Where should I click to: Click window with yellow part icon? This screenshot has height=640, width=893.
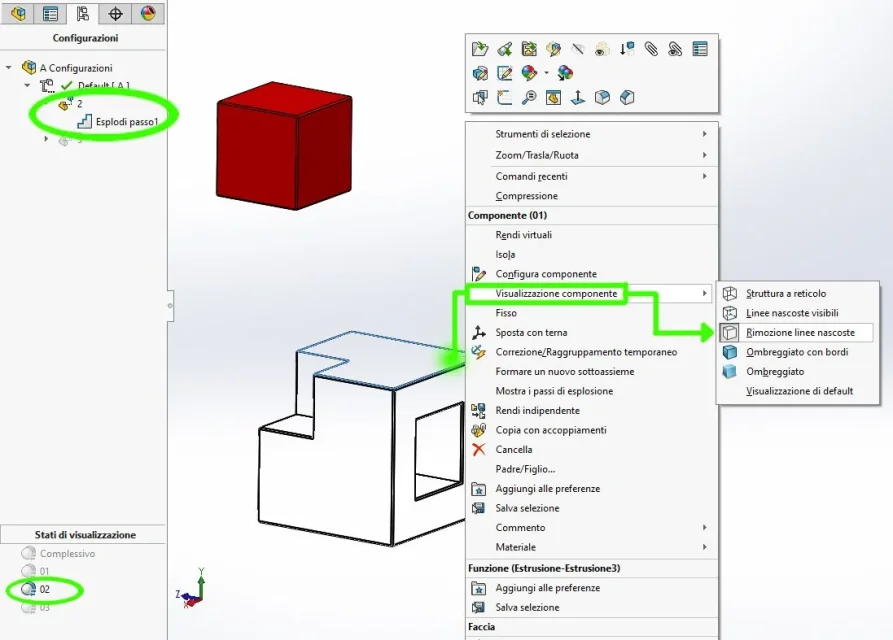pyautogui.click(x=553, y=97)
